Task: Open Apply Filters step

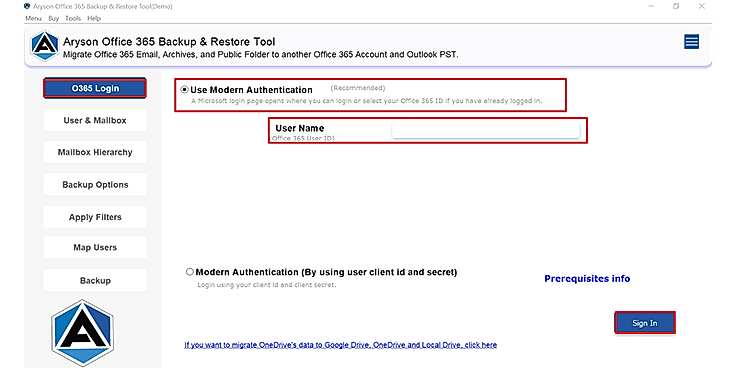Action: coord(95,217)
